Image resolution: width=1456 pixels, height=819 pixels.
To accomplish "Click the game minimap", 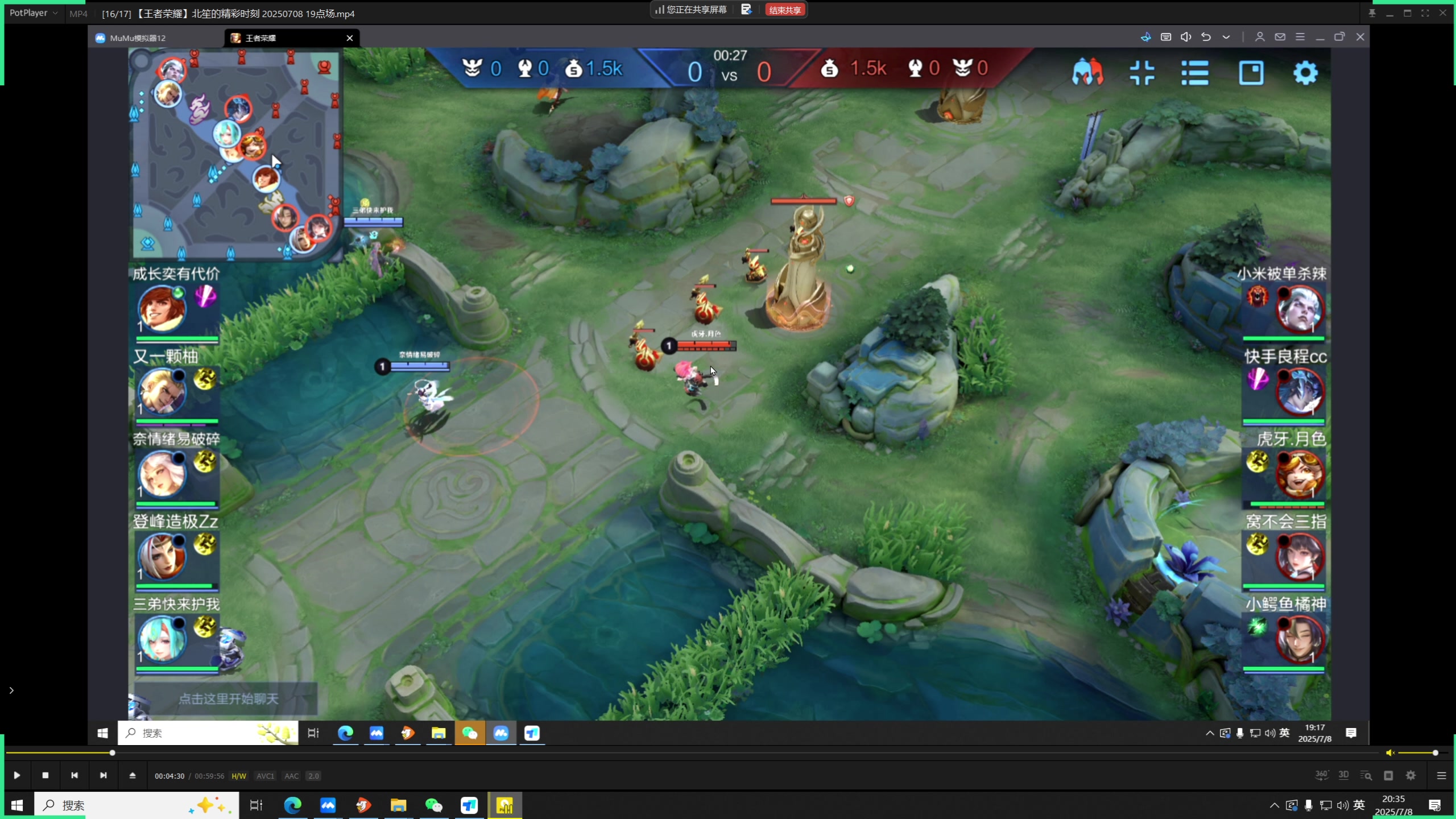I will 235,155.
